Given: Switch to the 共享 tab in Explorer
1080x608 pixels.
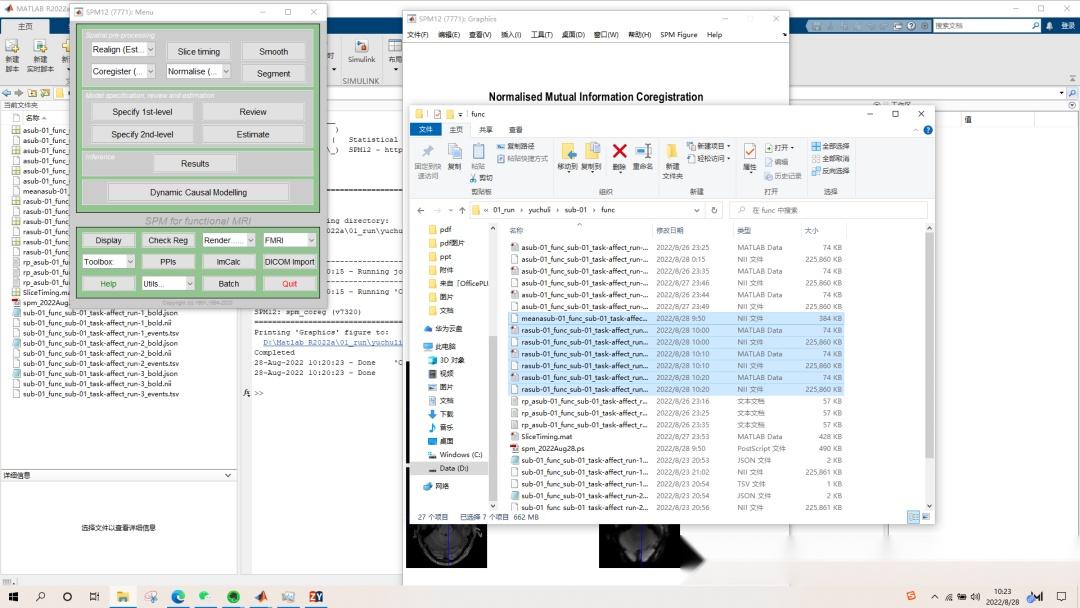Looking at the screenshot, I should (x=486, y=129).
